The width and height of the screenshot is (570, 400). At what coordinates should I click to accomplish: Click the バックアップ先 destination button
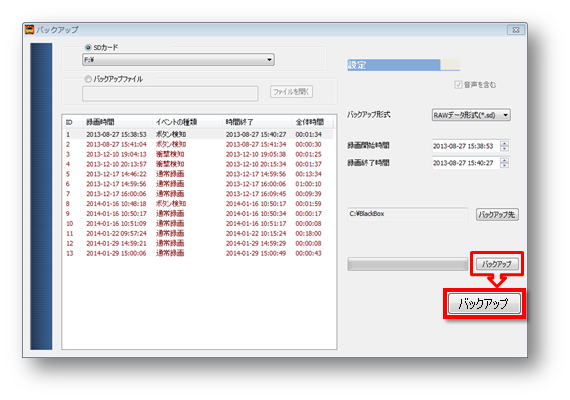tap(497, 215)
